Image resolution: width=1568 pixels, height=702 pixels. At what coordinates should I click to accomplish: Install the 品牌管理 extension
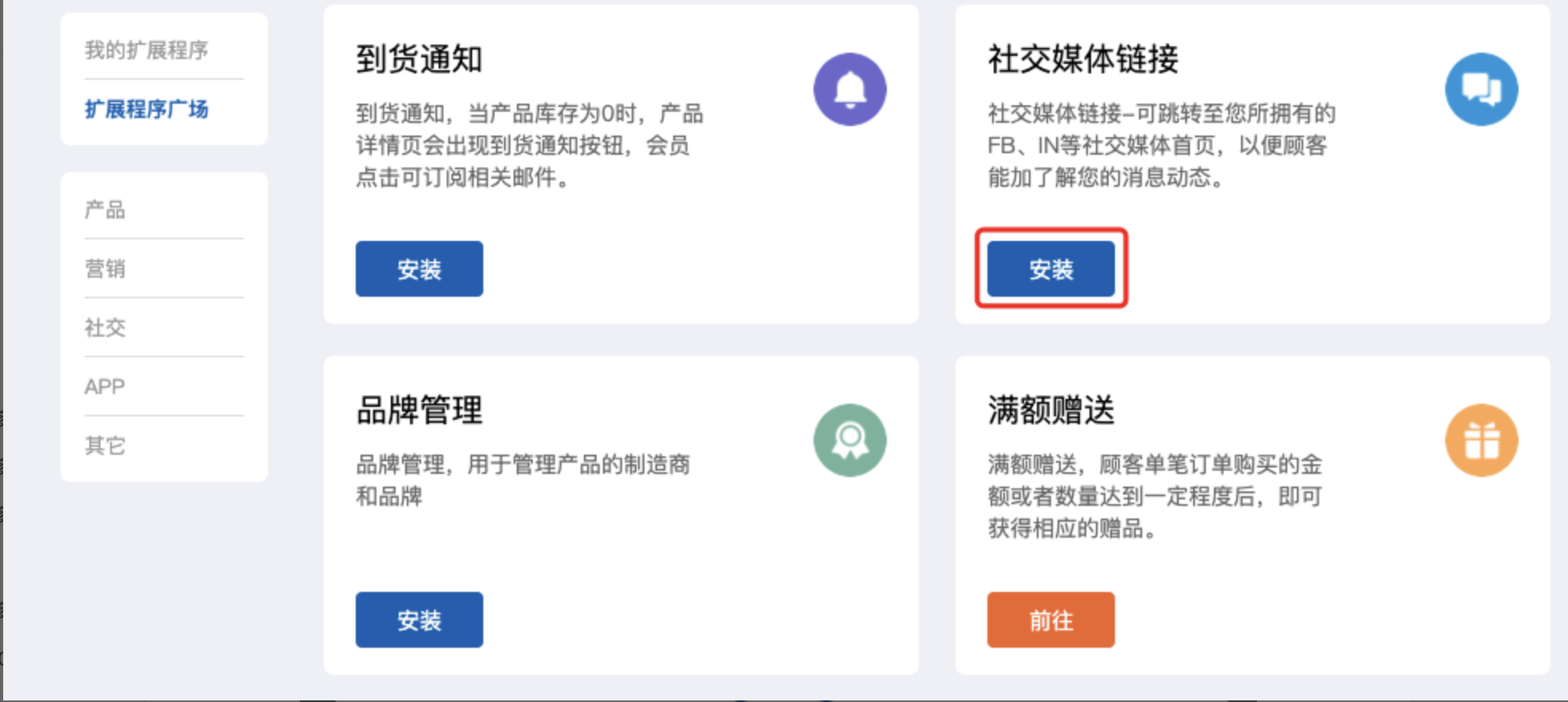(x=419, y=620)
